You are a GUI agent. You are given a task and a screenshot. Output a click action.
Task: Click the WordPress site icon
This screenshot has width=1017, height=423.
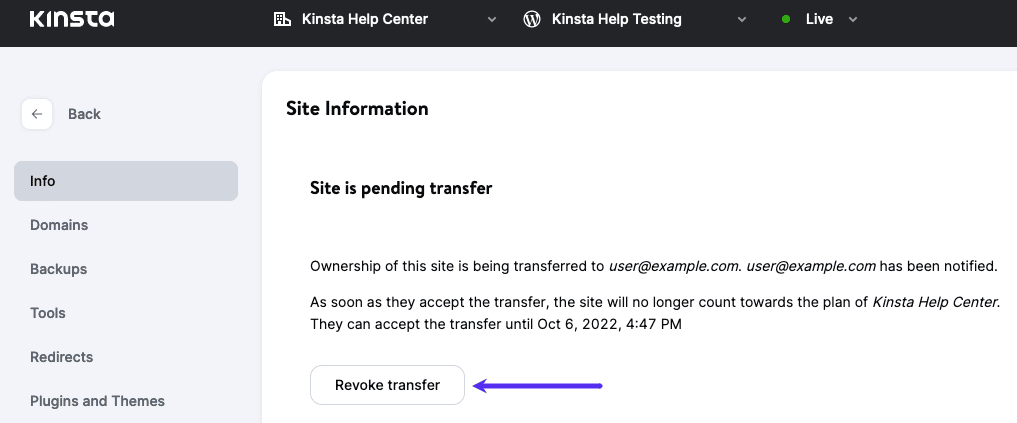click(532, 19)
